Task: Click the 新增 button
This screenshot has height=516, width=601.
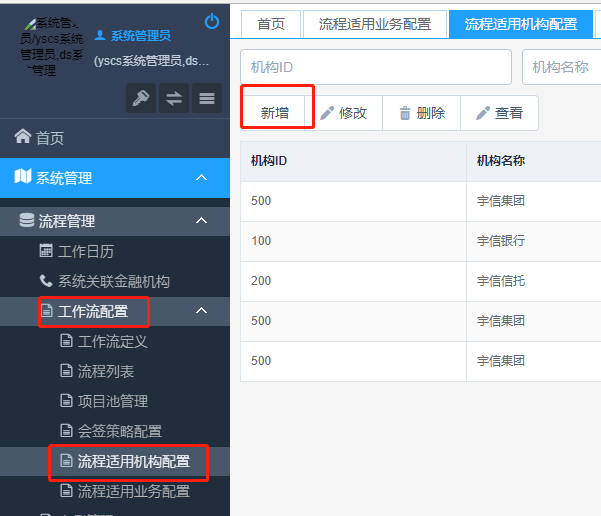Action: 274,113
